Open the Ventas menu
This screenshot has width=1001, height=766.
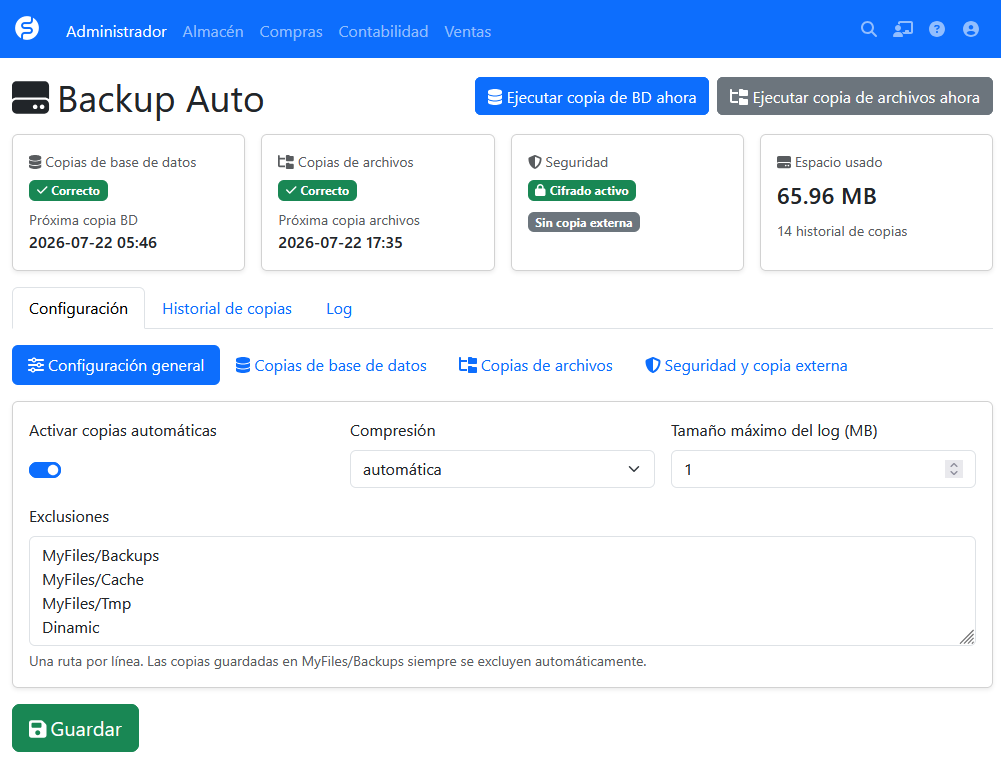(468, 31)
